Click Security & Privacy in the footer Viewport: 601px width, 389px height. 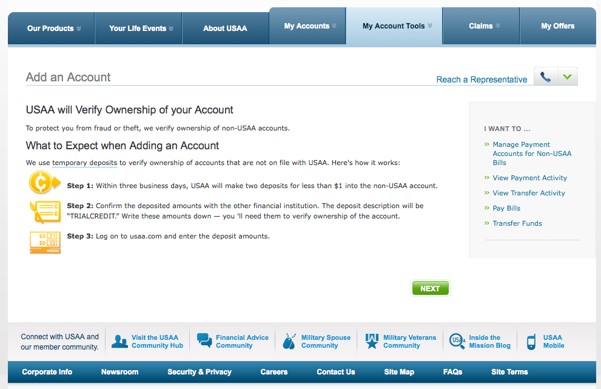point(199,372)
